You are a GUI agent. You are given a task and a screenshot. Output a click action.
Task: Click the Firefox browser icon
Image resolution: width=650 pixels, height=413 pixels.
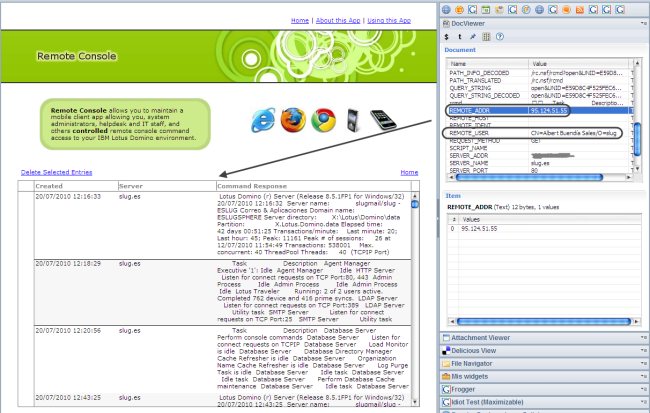[293, 120]
